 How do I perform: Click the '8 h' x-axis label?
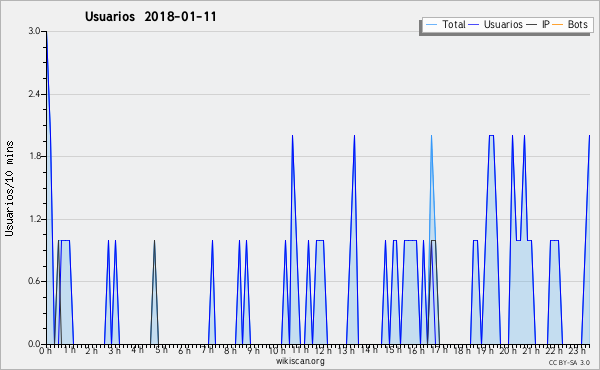(x=230, y=351)
